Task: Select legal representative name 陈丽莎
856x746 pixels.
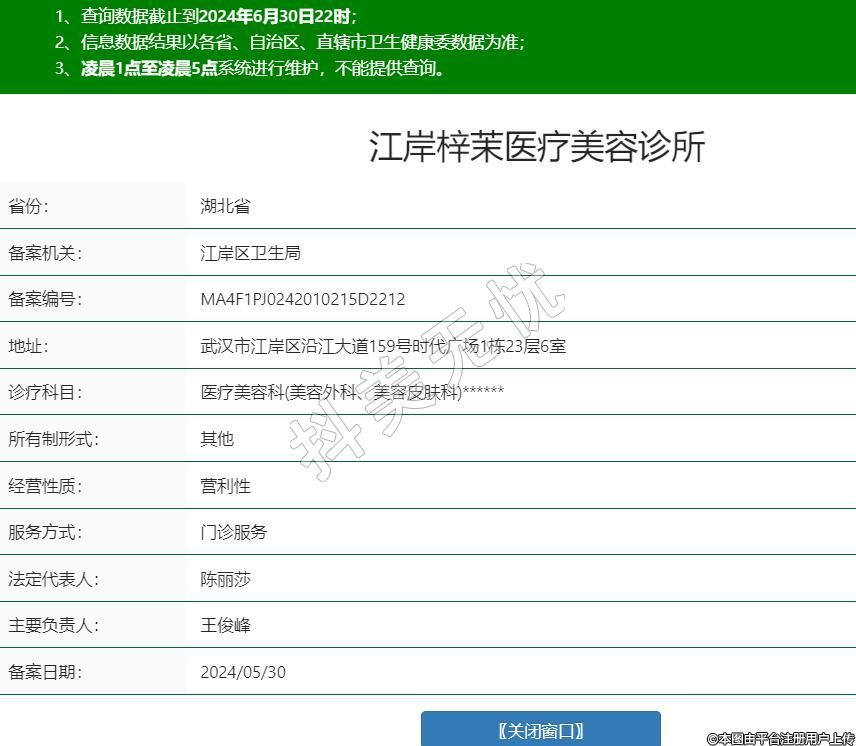Action: [x=225, y=579]
